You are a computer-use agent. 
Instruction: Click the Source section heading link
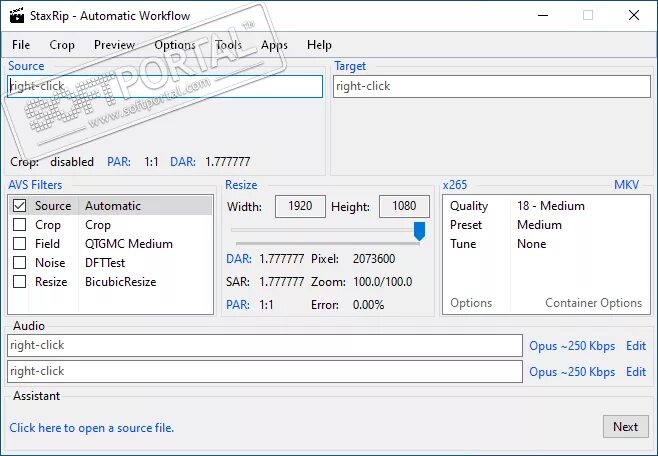[x=26, y=66]
